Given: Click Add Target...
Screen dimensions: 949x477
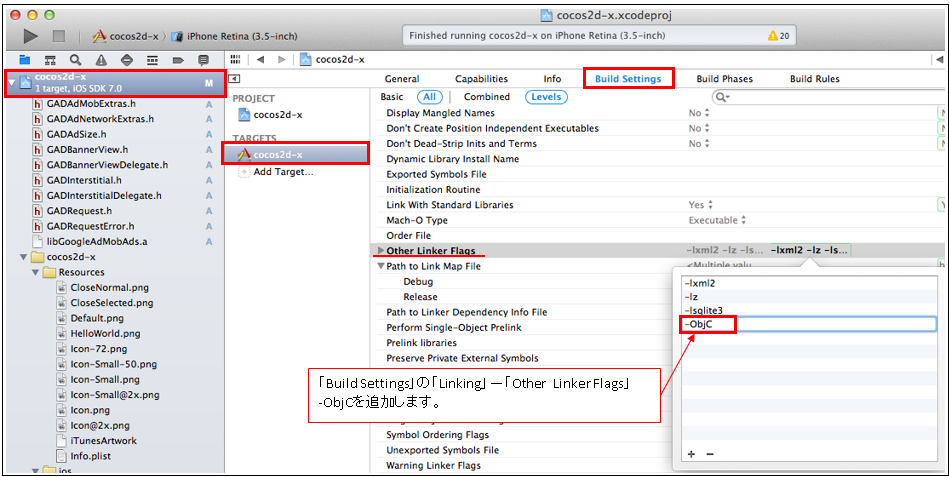Looking at the screenshot, I should pyautogui.click(x=276, y=172).
